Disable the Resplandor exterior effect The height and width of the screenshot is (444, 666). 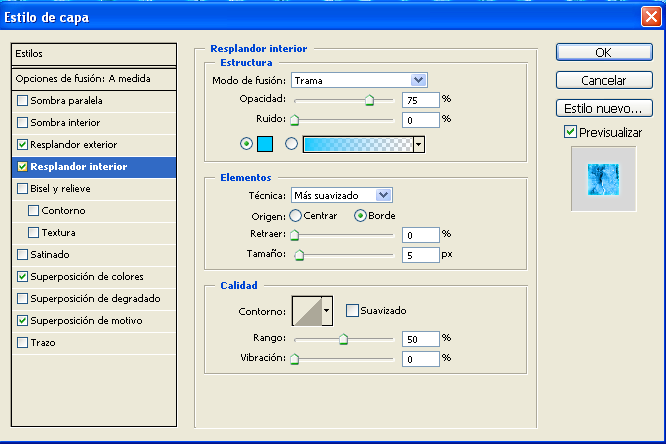point(23,144)
